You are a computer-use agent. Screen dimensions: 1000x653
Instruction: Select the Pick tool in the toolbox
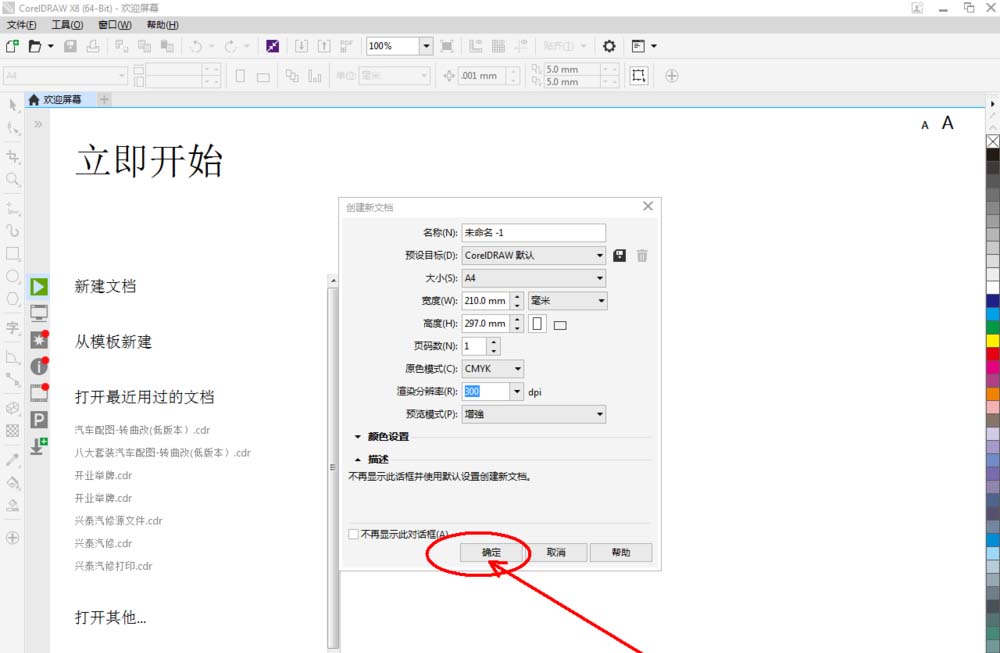(13, 106)
